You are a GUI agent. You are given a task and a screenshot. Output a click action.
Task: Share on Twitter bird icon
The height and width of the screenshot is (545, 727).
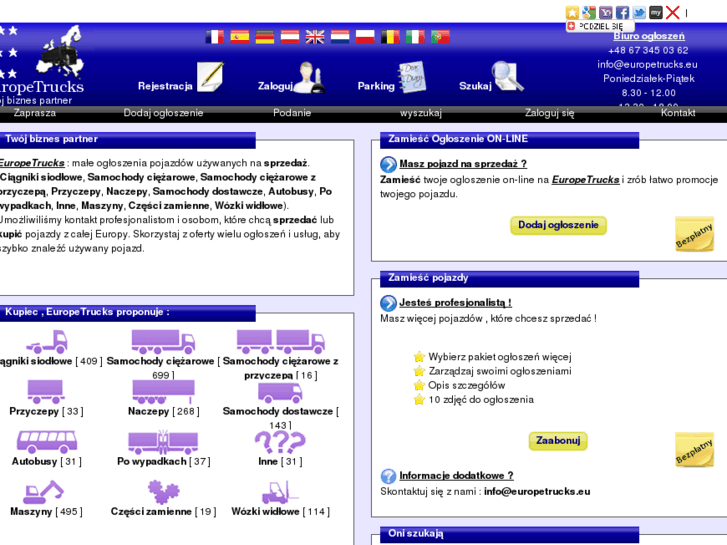639,13
